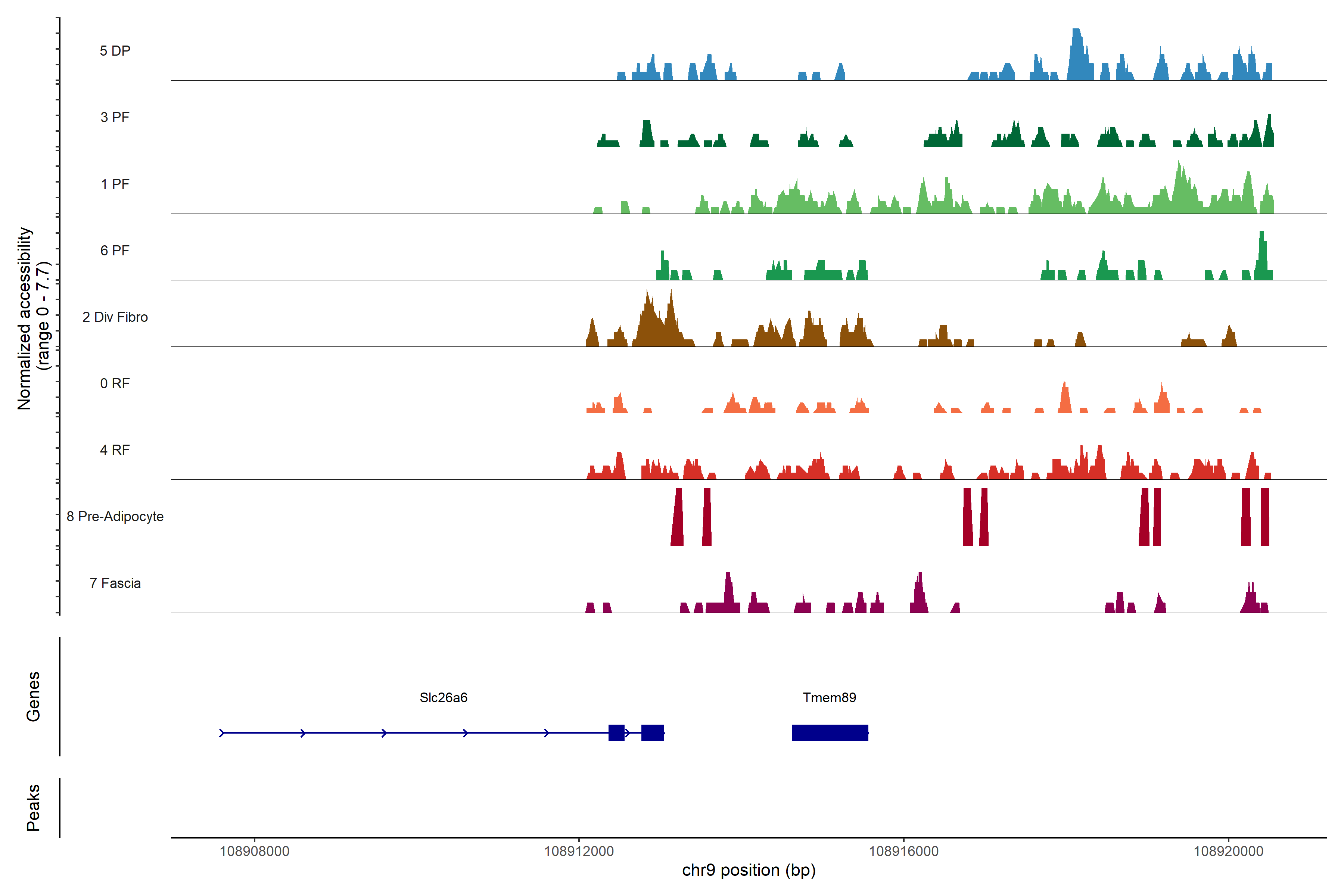Viewport: 1344px width, 896px height.
Task: Click the 108916000 axis tick label
Action: click(903, 851)
